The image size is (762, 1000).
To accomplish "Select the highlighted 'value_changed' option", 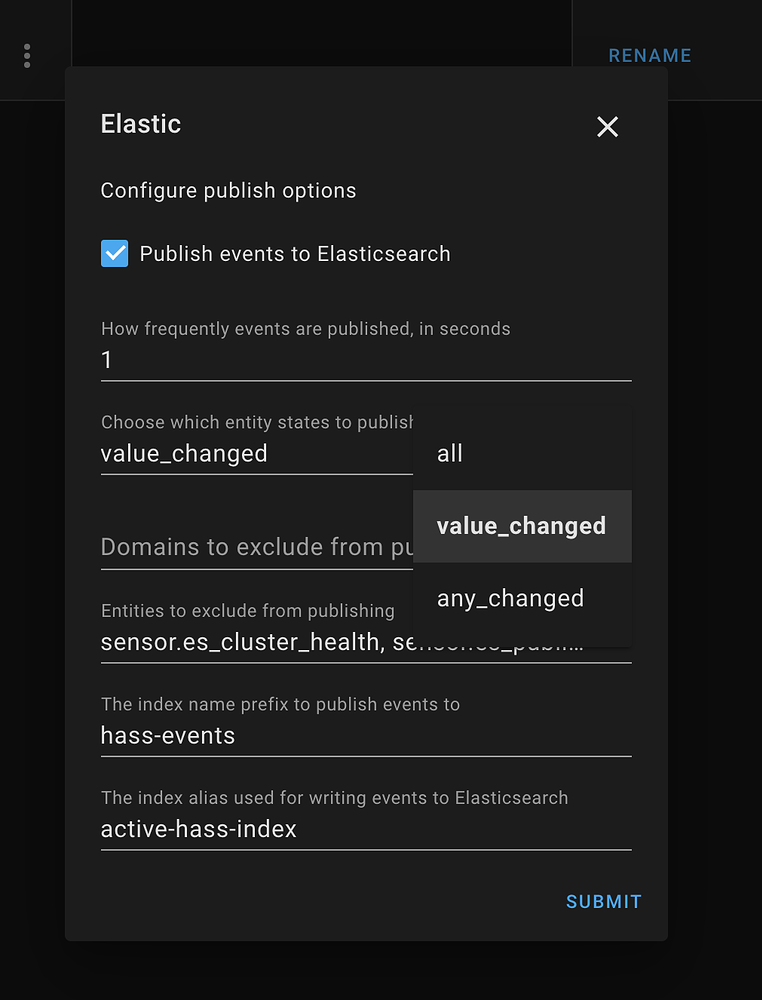I will [521, 525].
